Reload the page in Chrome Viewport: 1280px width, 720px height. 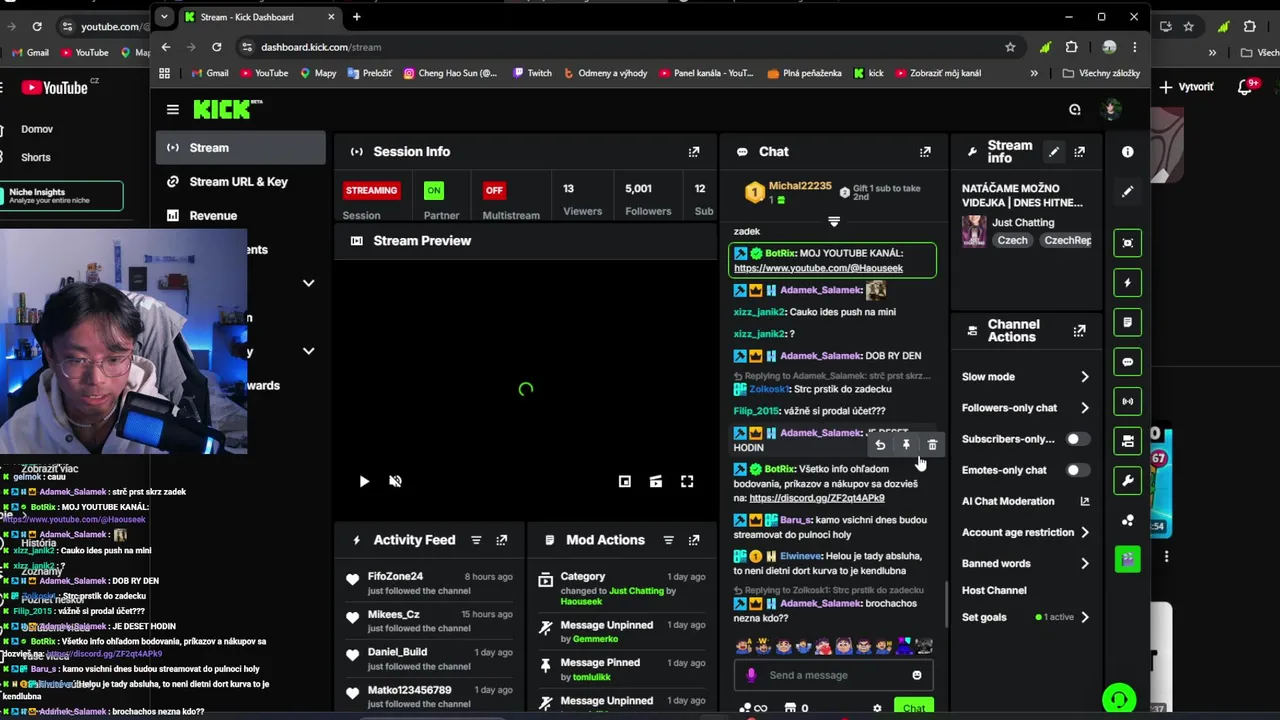pyautogui.click(x=217, y=47)
